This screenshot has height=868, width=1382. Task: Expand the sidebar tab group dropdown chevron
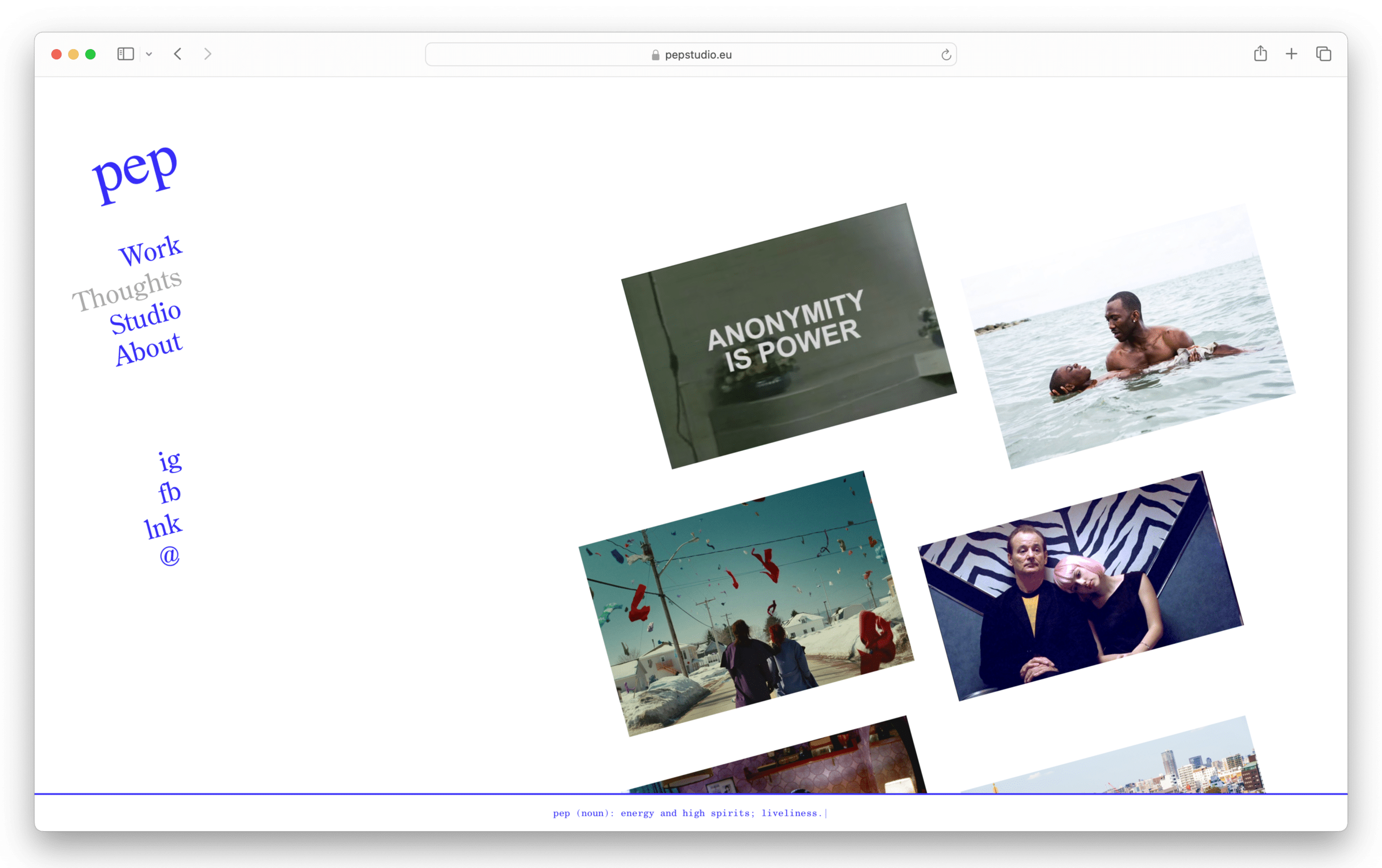tap(148, 55)
